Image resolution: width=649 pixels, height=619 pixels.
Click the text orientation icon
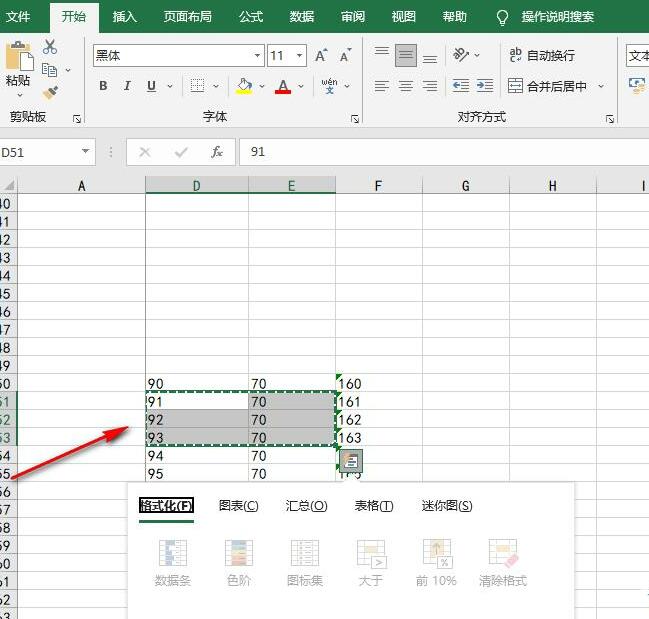click(x=461, y=55)
